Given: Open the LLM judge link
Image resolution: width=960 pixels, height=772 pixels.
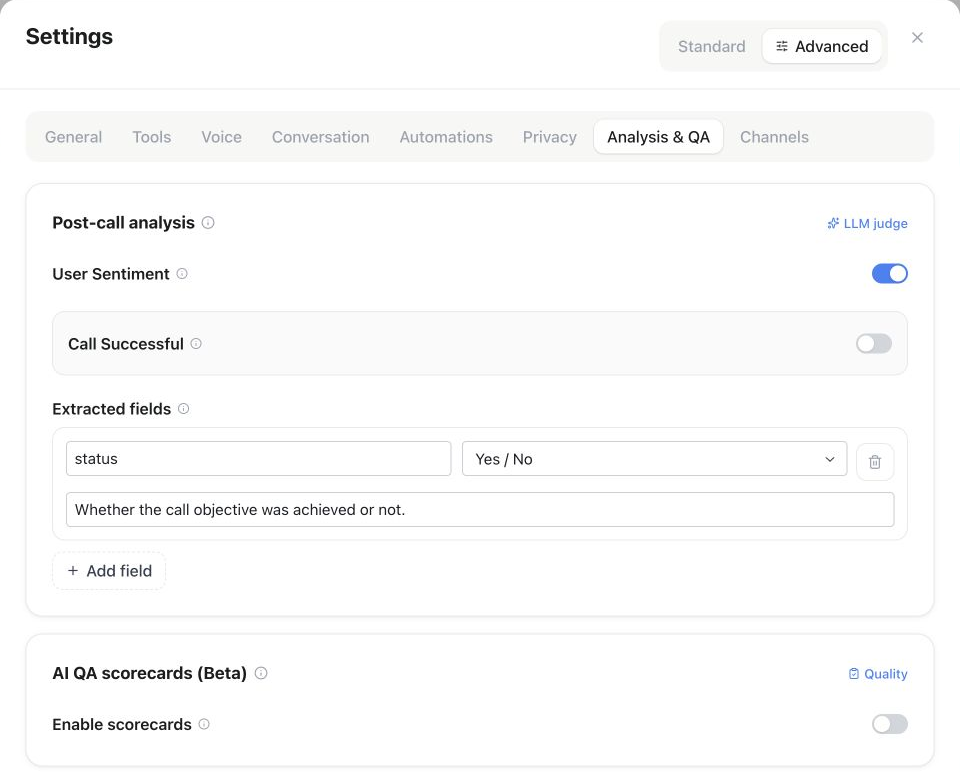Looking at the screenshot, I should [x=867, y=223].
